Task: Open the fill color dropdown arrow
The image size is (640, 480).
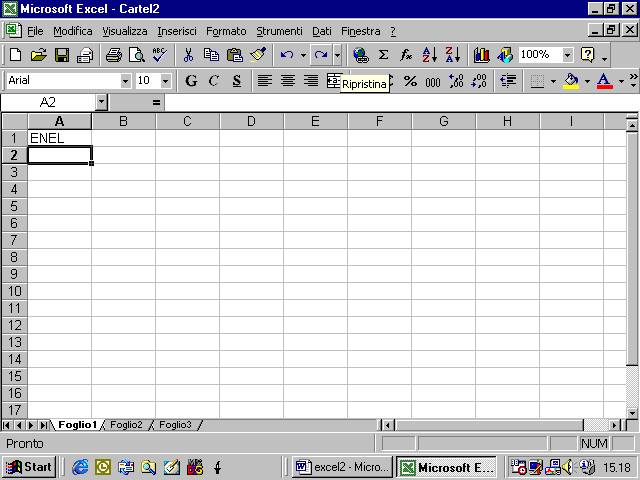Action: click(587, 81)
